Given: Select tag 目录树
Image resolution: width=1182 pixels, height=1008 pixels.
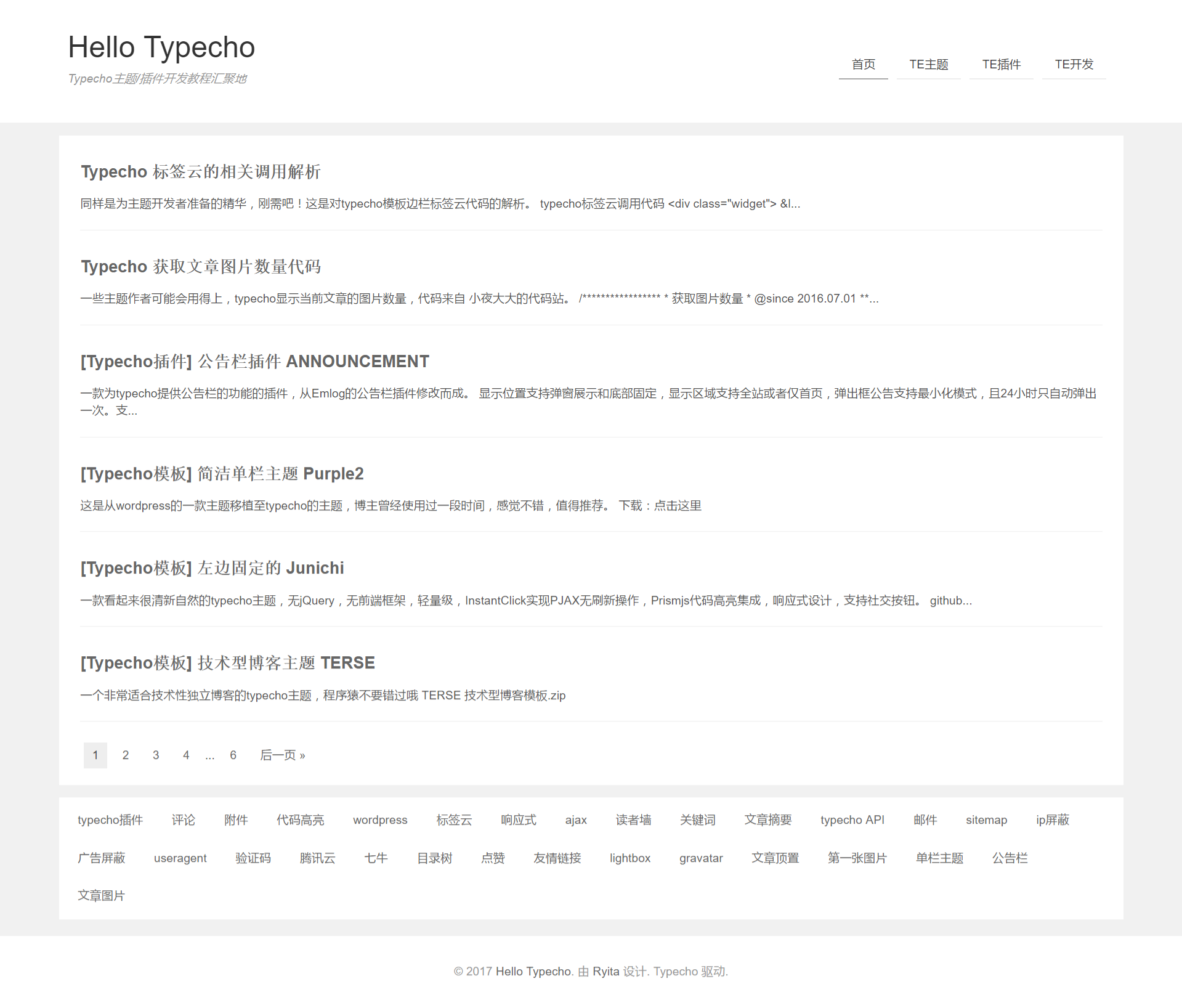Looking at the screenshot, I should click(x=435, y=858).
